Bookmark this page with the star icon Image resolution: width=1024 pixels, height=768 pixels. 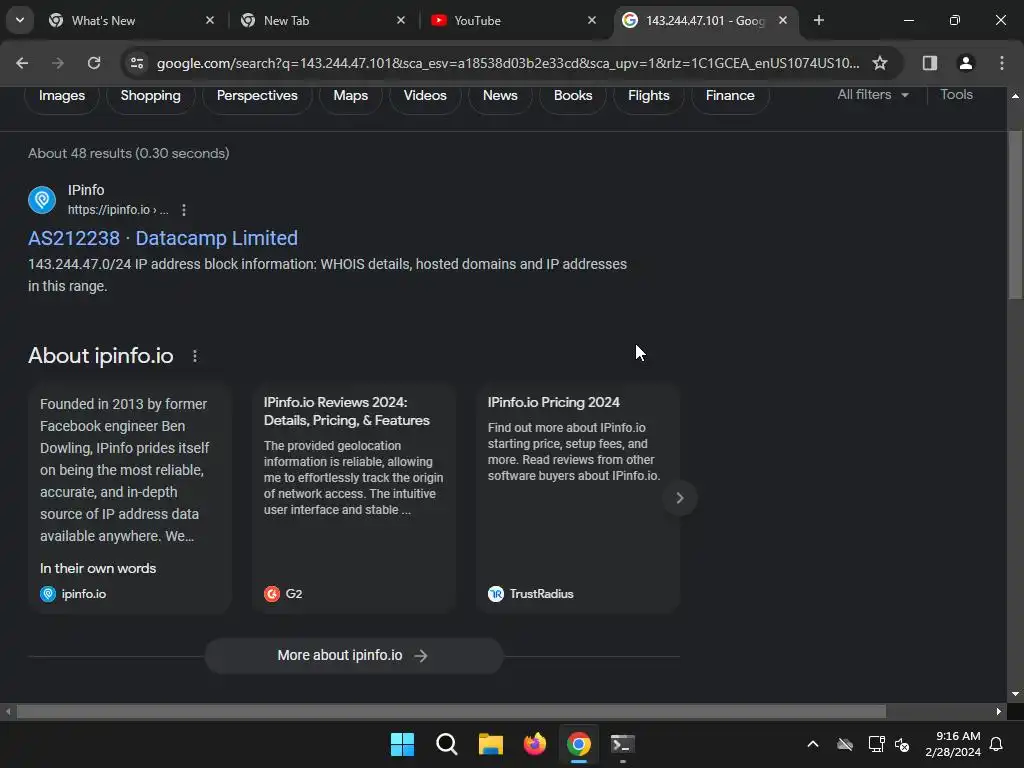point(880,63)
